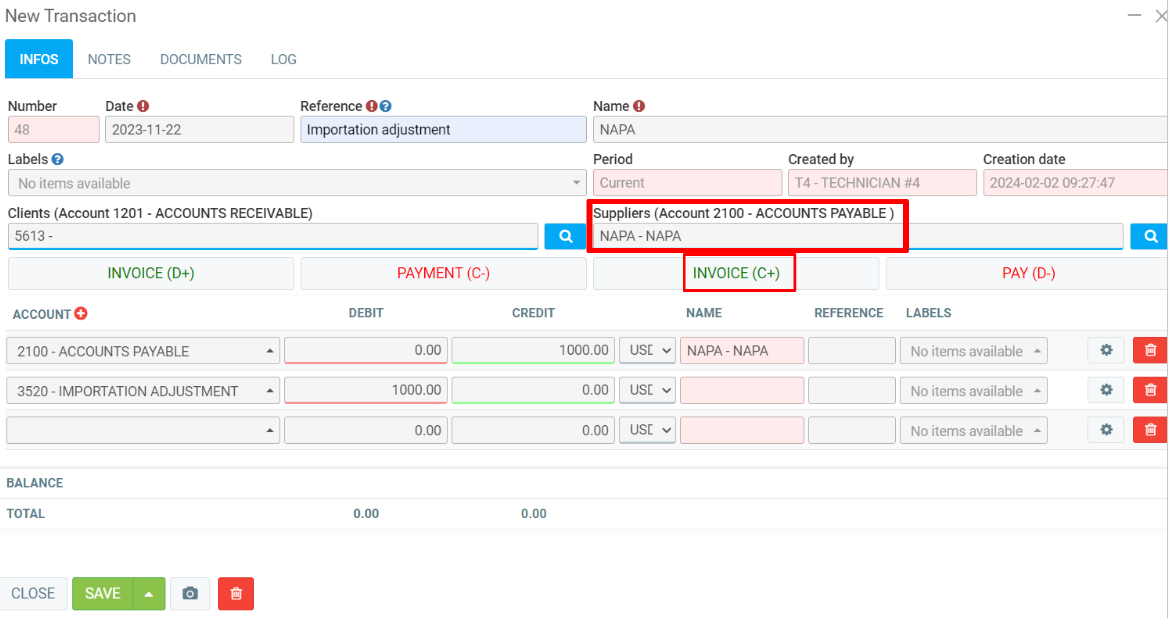Open gear settings for the empty third row
Viewport: 1169px width, 618px height.
coord(1106,430)
